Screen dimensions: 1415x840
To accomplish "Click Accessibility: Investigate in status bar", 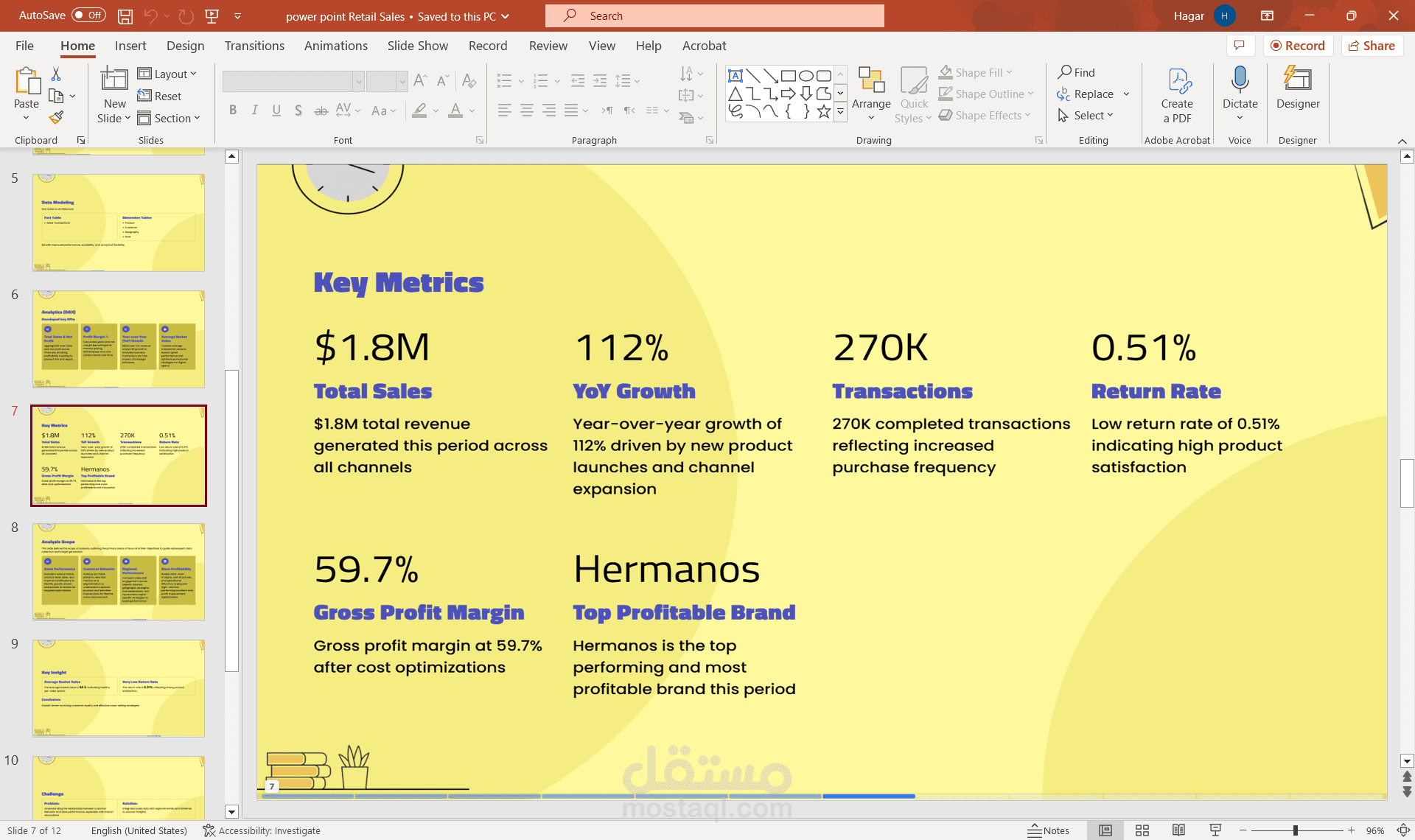I will [x=262, y=830].
